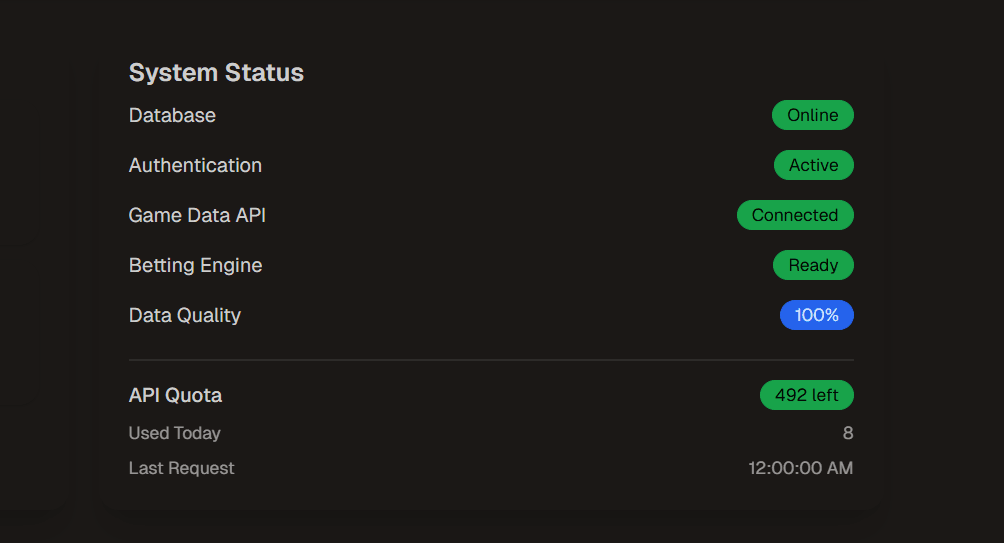1004x543 pixels.
Task: Click the Used Today value 8
Action: (x=848, y=434)
